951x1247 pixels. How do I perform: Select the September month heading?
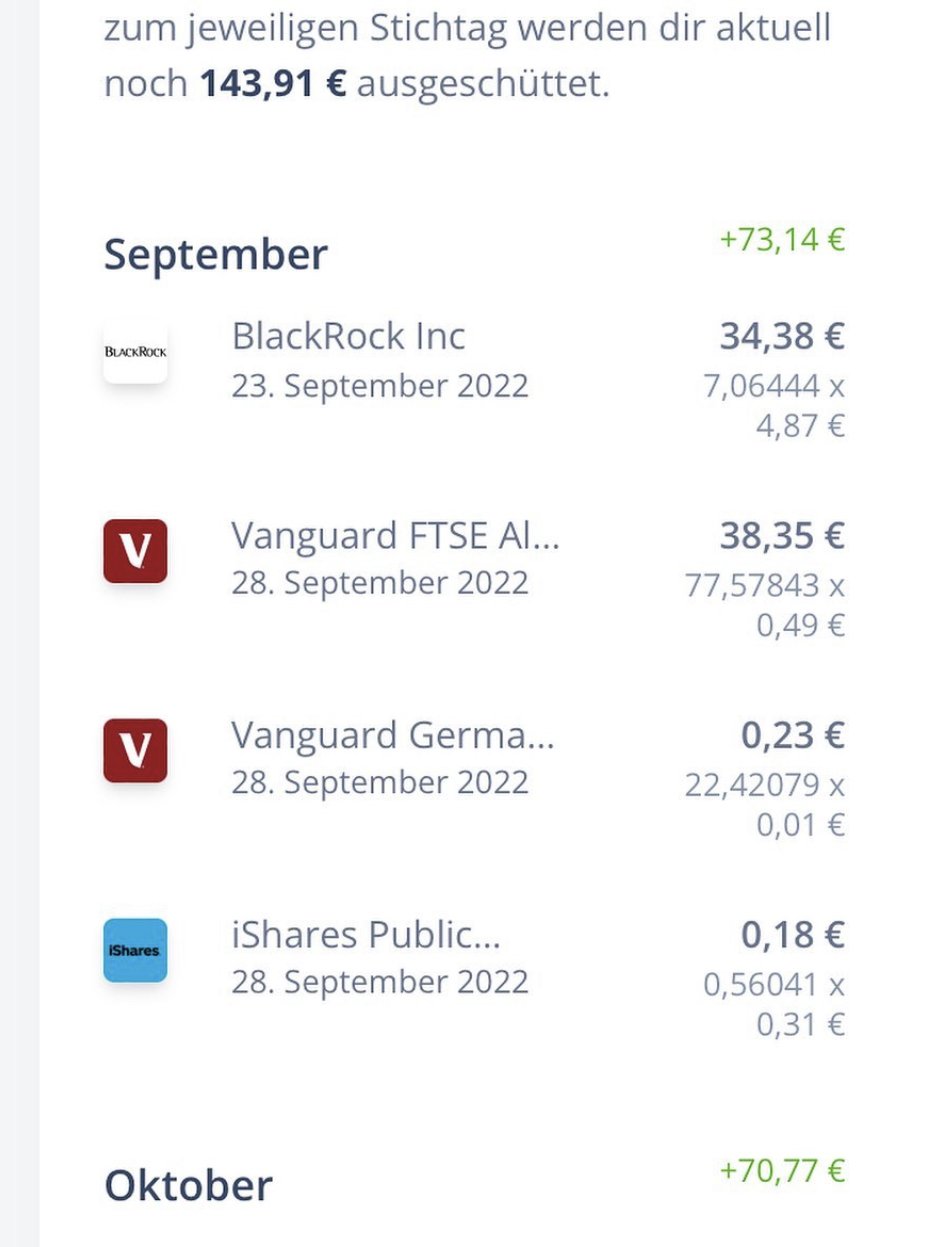215,254
